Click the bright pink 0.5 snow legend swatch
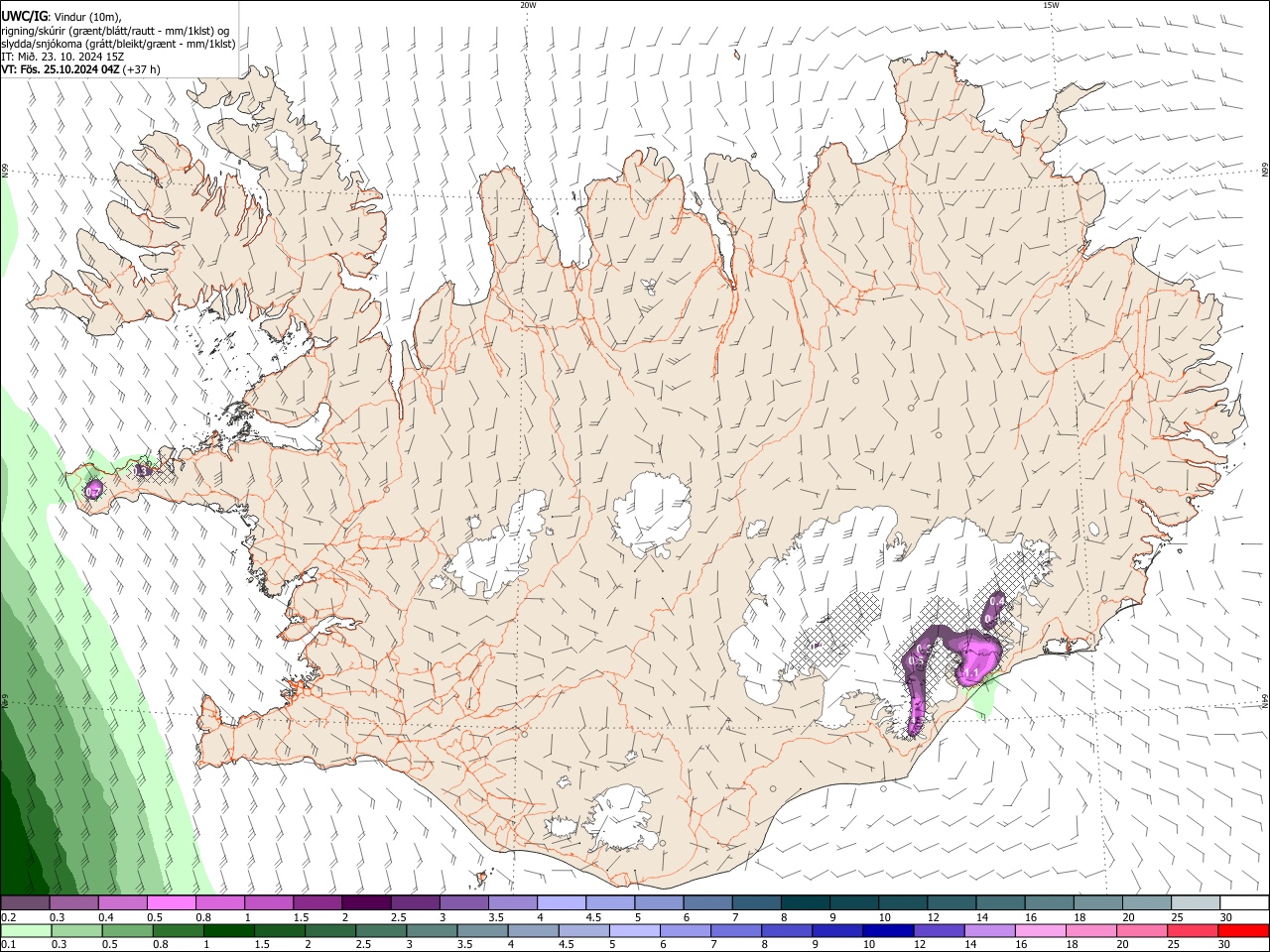 coord(171,903)
